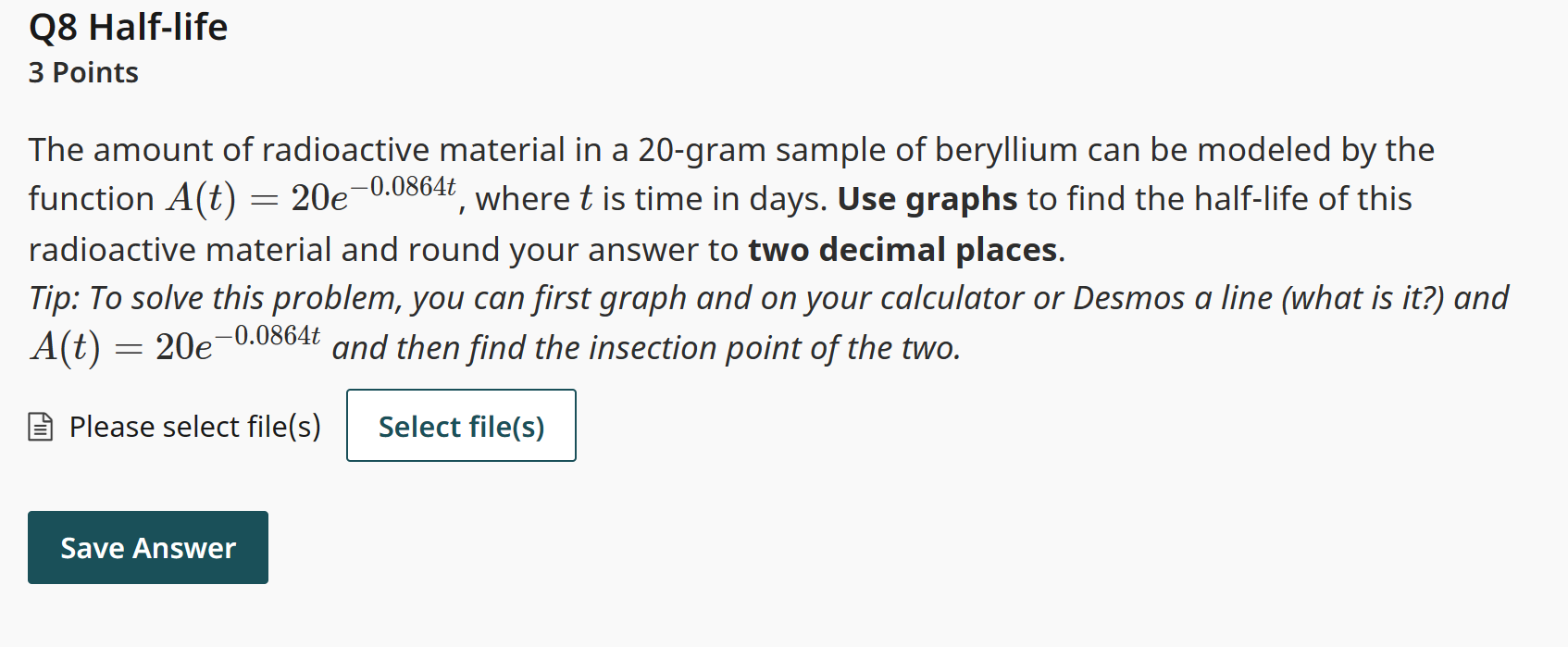Click the two decimal places bold text
The height and width of the screenshot is (647, 1568).
(x=902, y=249)
